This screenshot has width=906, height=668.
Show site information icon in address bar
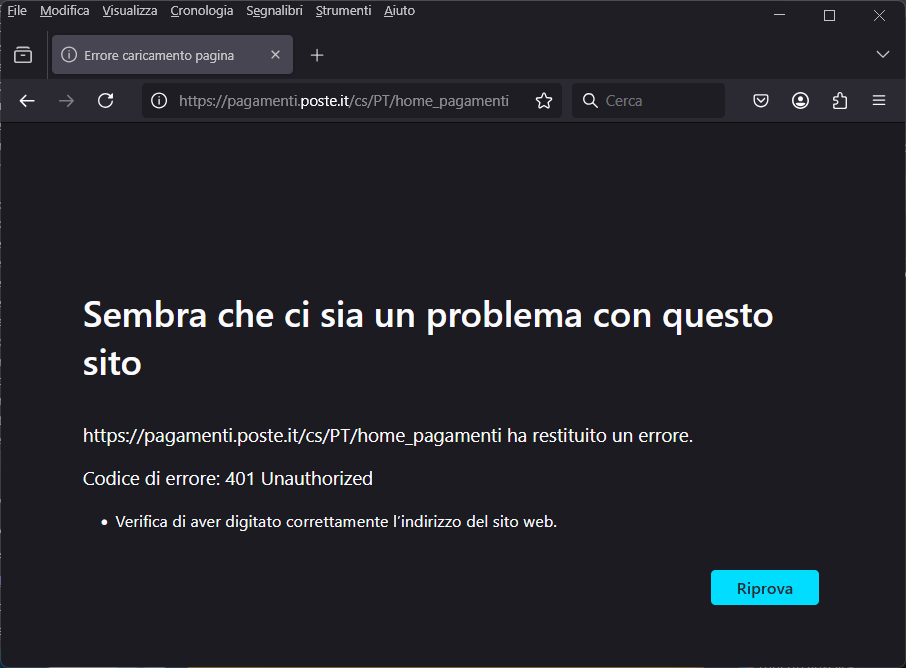point(159,101)
